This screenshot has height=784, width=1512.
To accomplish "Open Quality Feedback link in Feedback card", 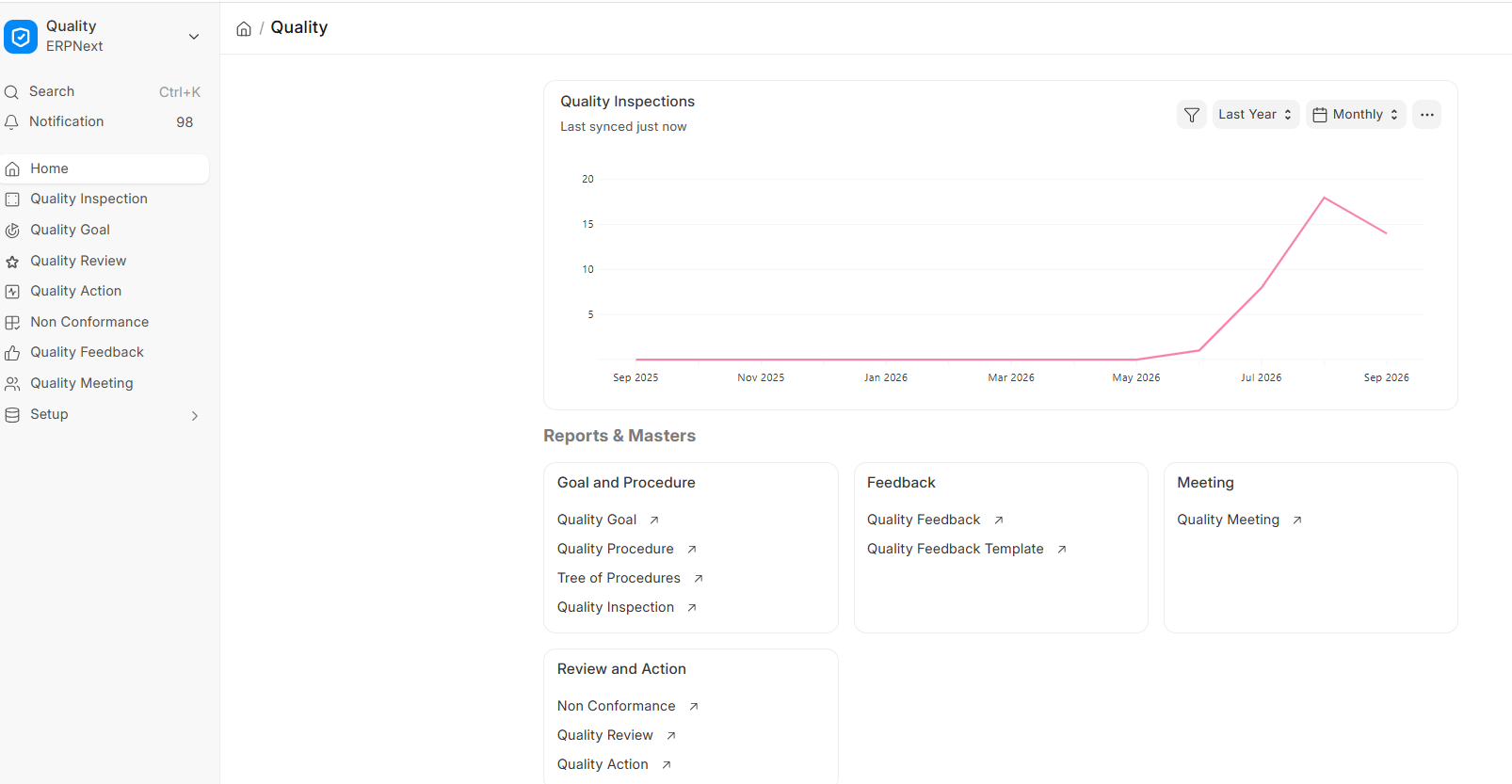I will 924,520.
